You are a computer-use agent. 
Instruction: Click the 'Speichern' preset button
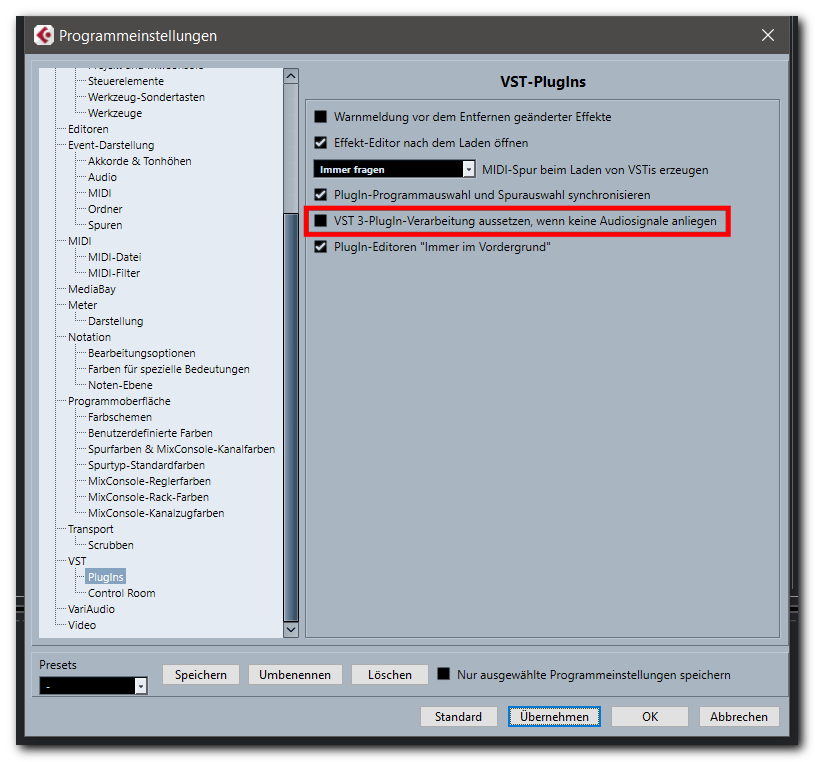[x=200, y=674]
